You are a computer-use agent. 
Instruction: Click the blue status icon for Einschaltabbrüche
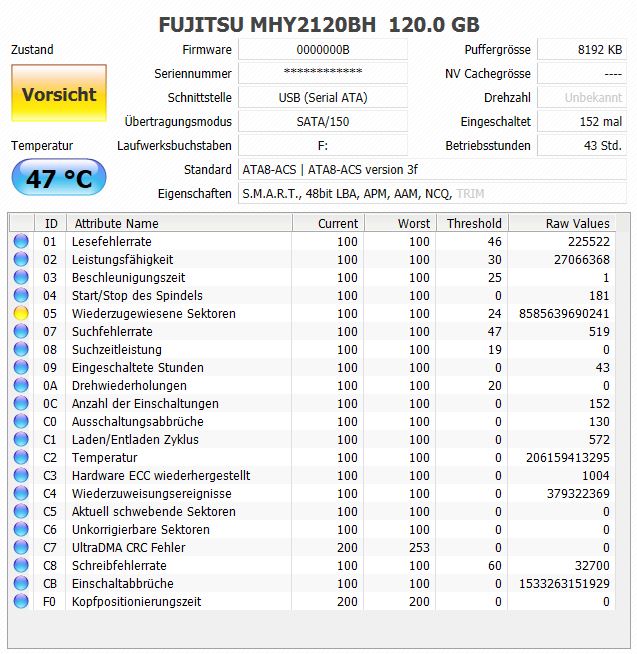click(21, 583)
